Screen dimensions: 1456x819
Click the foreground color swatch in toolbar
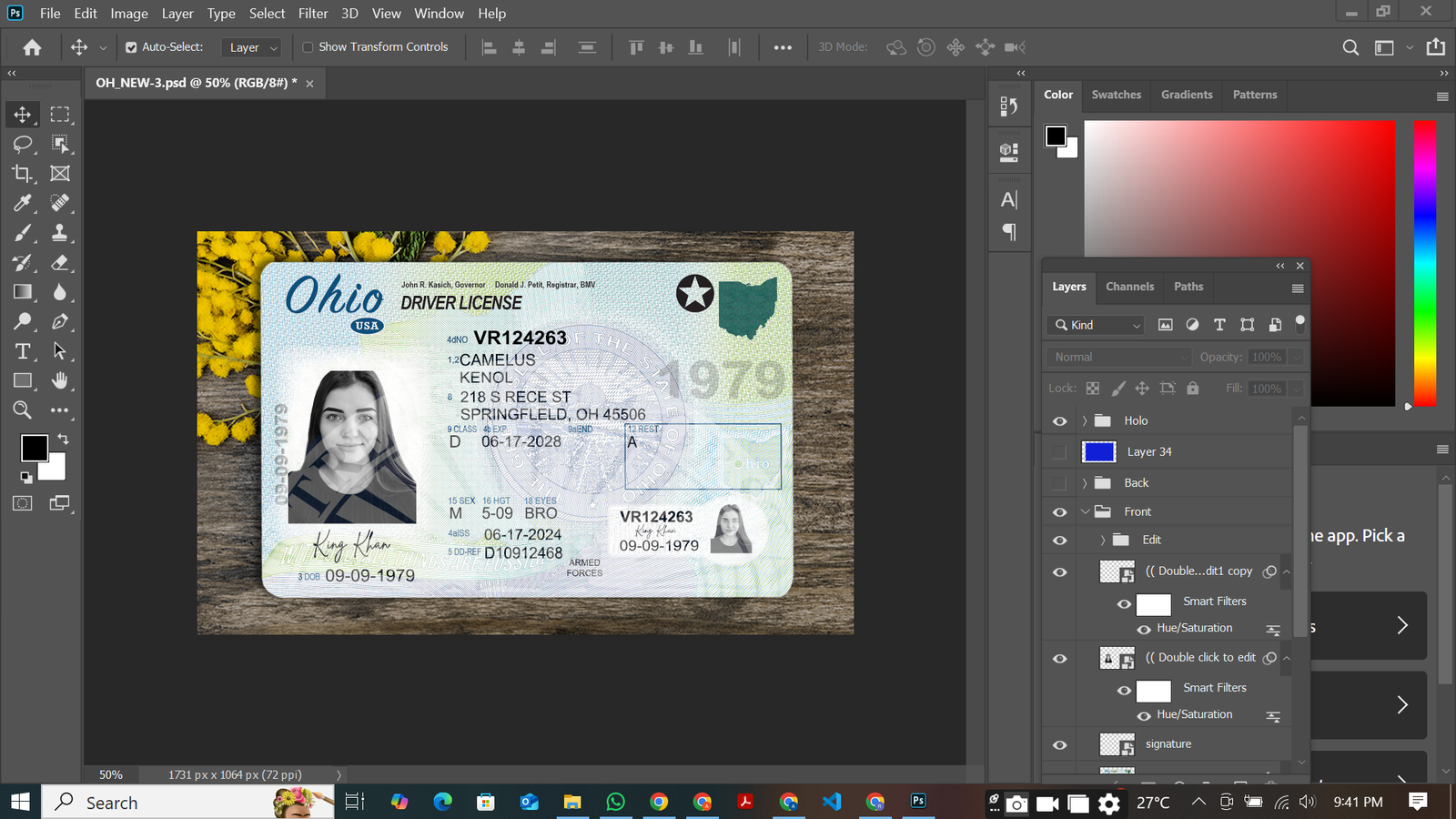[35, 448]
